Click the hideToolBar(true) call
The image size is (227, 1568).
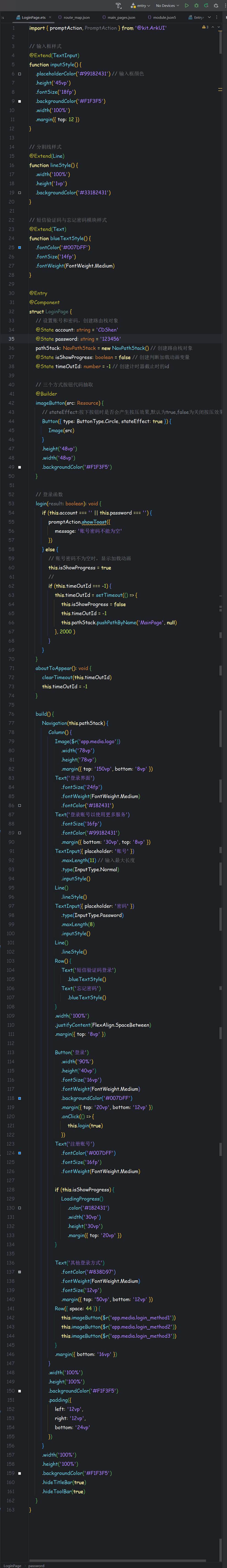[x=63, y=1491]
